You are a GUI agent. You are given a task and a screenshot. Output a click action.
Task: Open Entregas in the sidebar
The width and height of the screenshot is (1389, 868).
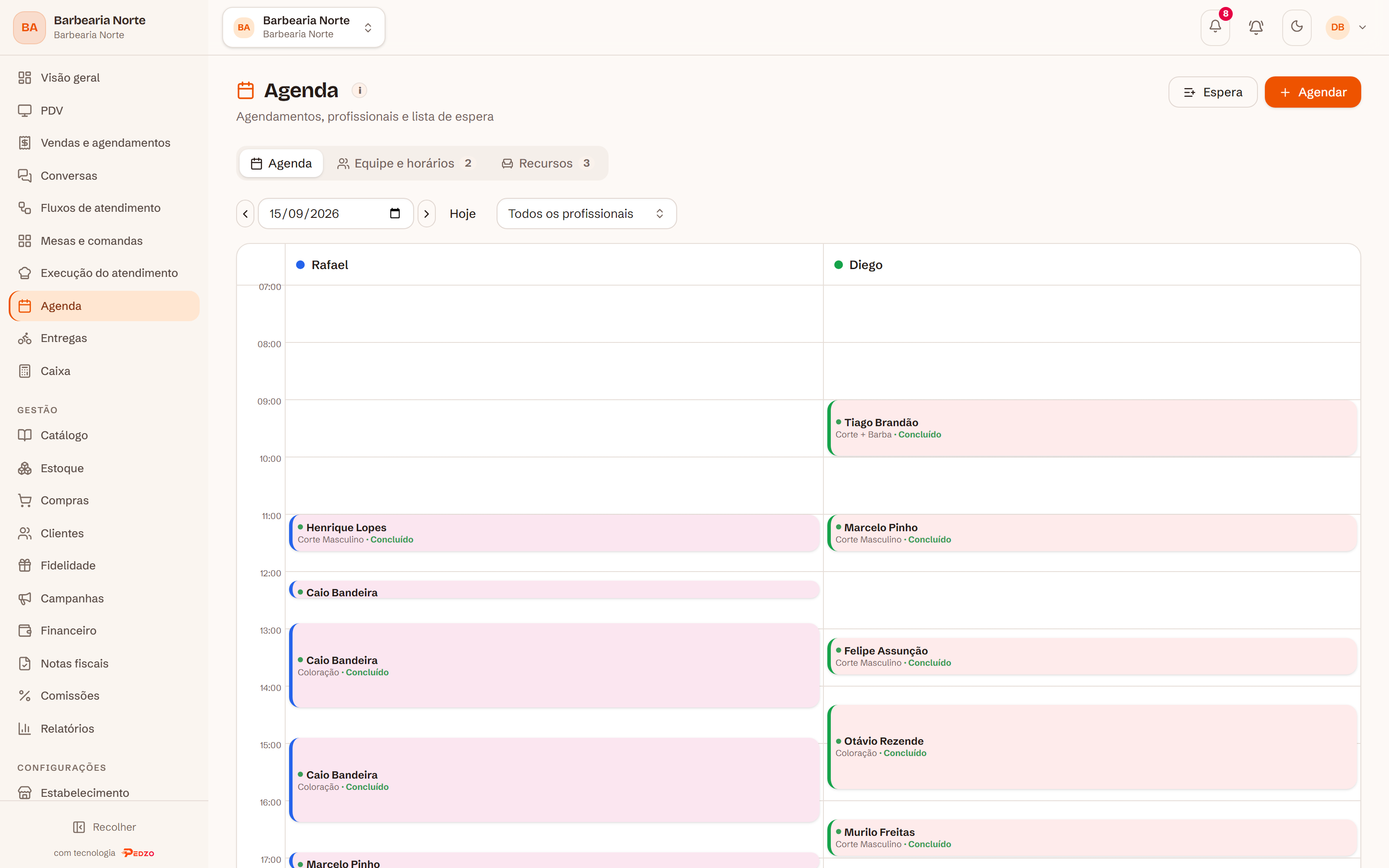pos(104,338)
